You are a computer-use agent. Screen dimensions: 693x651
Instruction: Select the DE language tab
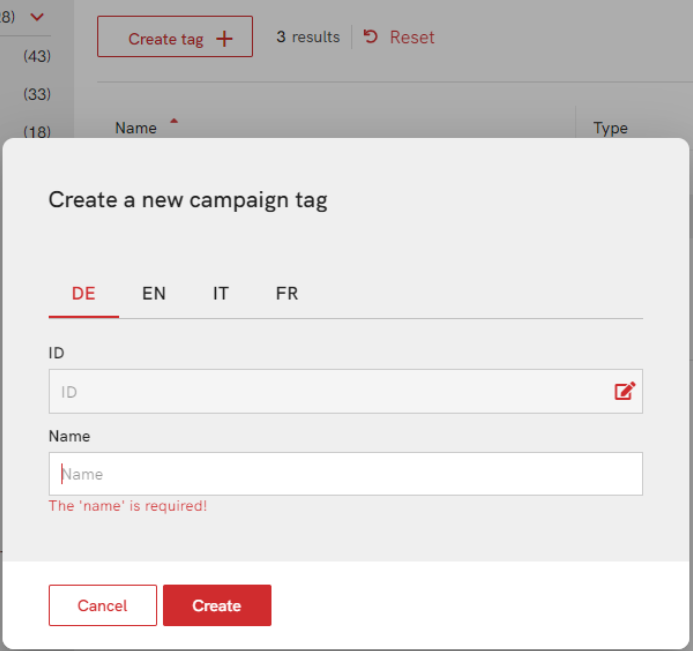[84, 293]
